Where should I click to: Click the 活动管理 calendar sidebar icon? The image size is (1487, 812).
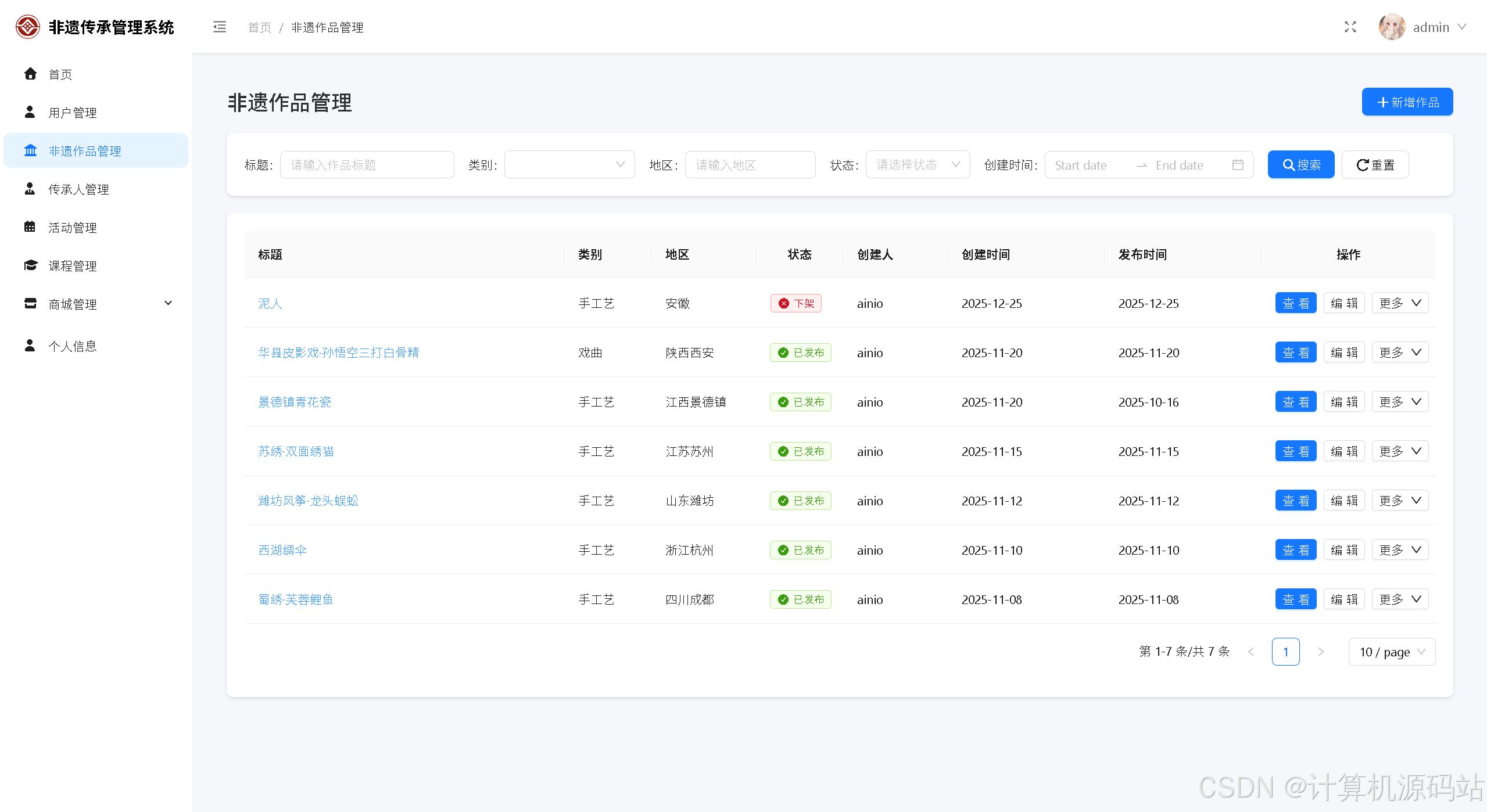[x=30, y=227]
